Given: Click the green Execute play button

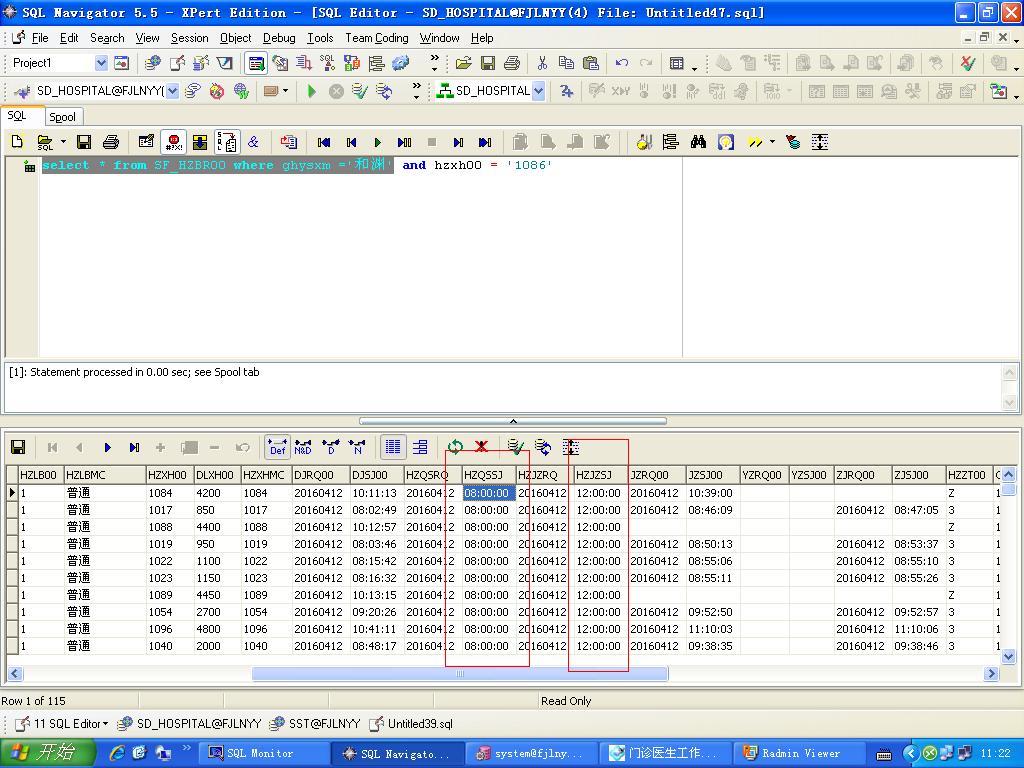Looking at the screenshot, I should point(311,91).
